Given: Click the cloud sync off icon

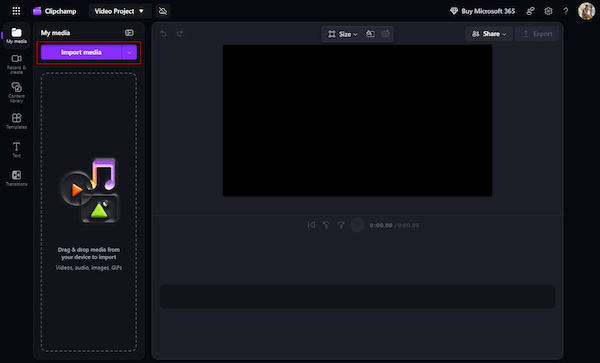Looking at the screenshot, I should click(163, 11).
